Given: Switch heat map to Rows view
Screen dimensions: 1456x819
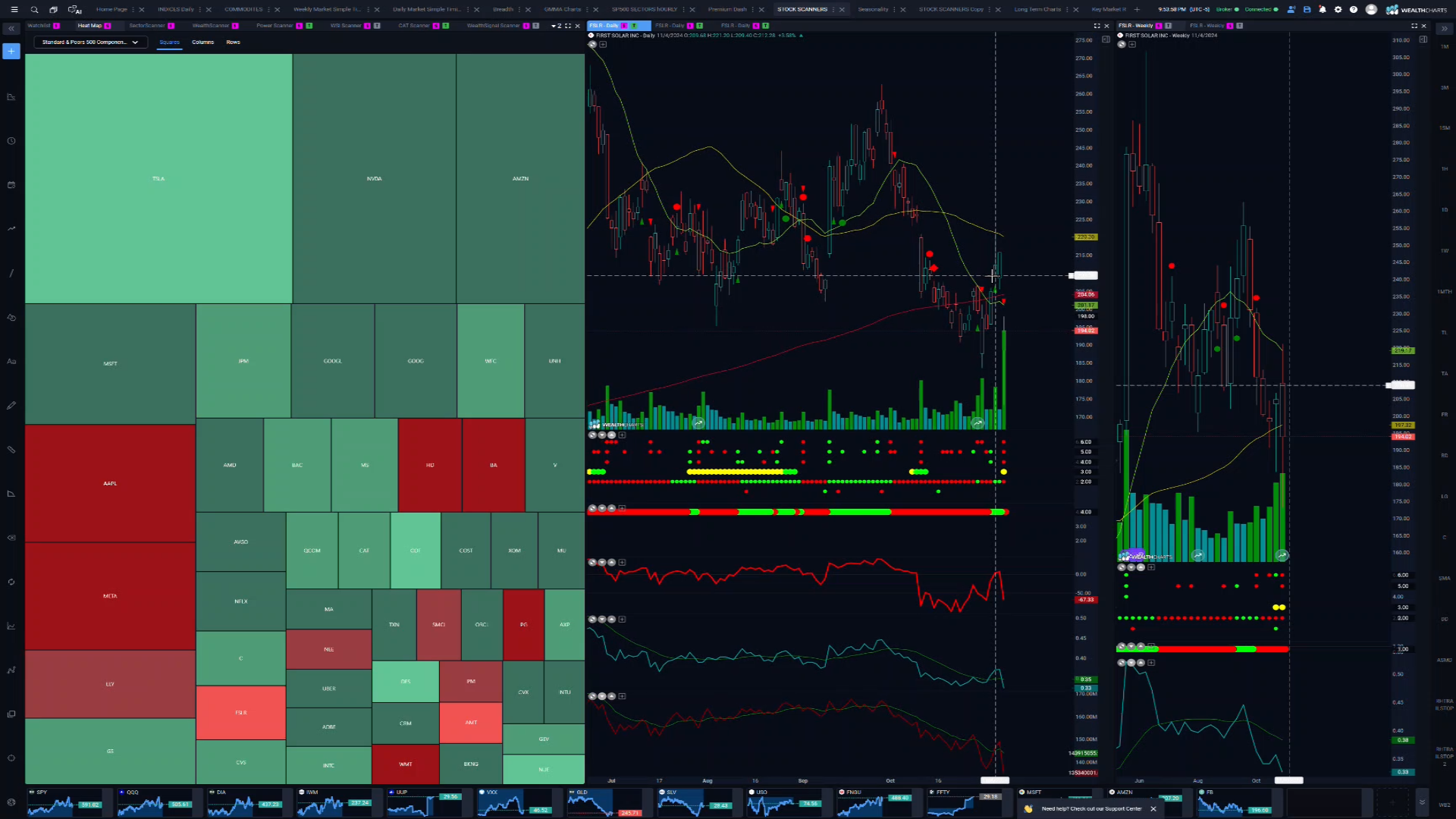Looking at the screenshot, I should click(233, 42).
